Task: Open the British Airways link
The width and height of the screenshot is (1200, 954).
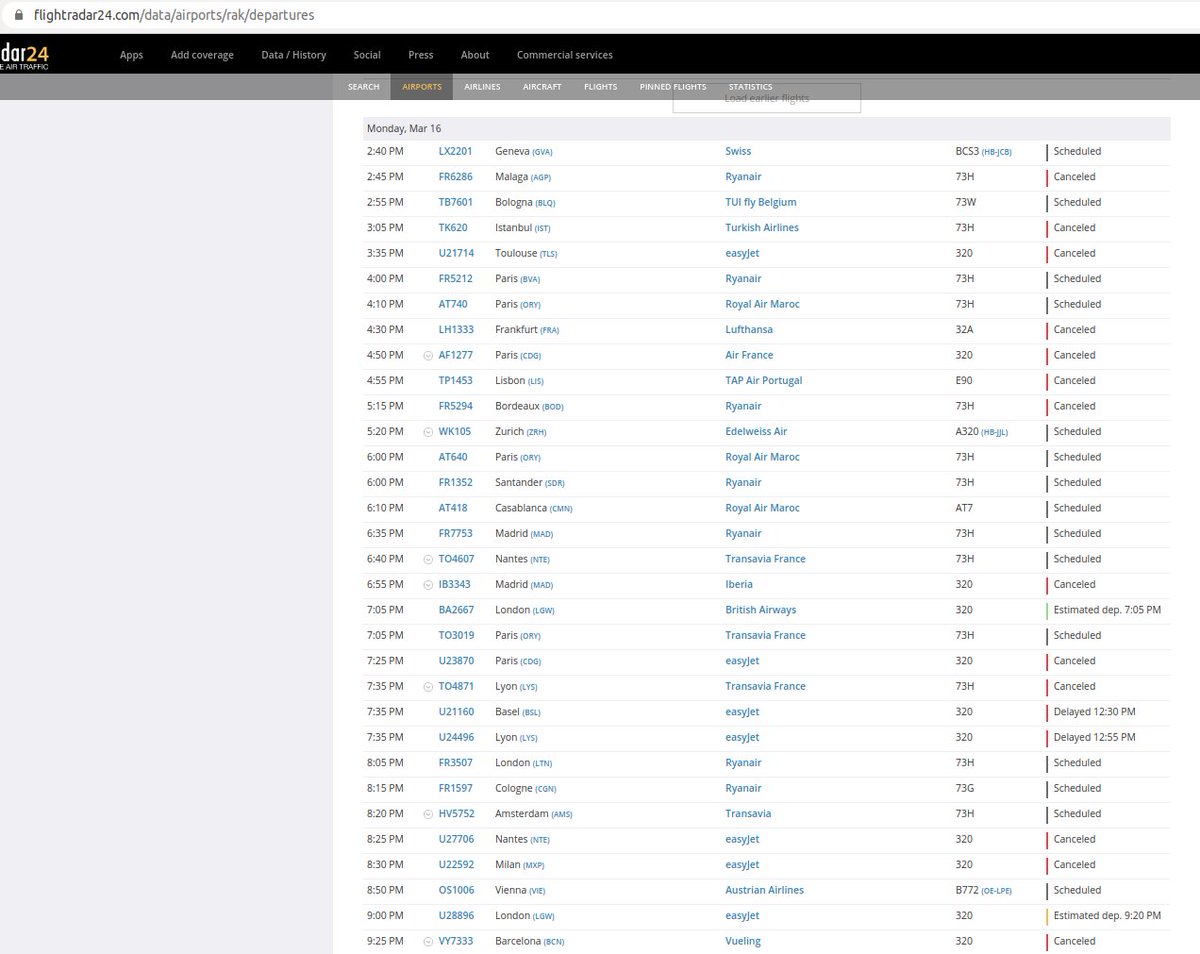Action: pyautogui.click(x=761, y=610)
